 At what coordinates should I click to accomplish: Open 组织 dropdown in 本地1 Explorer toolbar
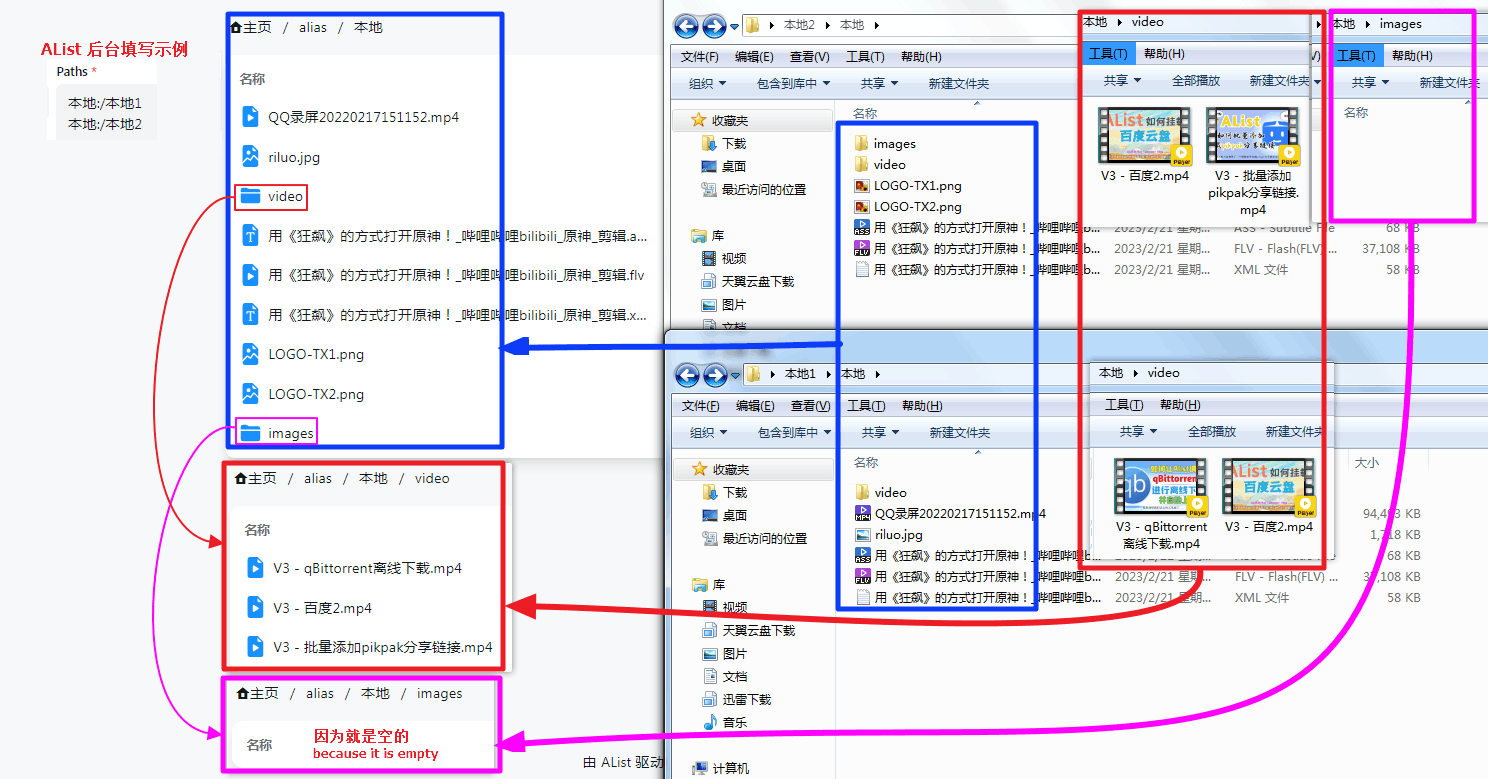pyautogui.click(x=708, y=432)
